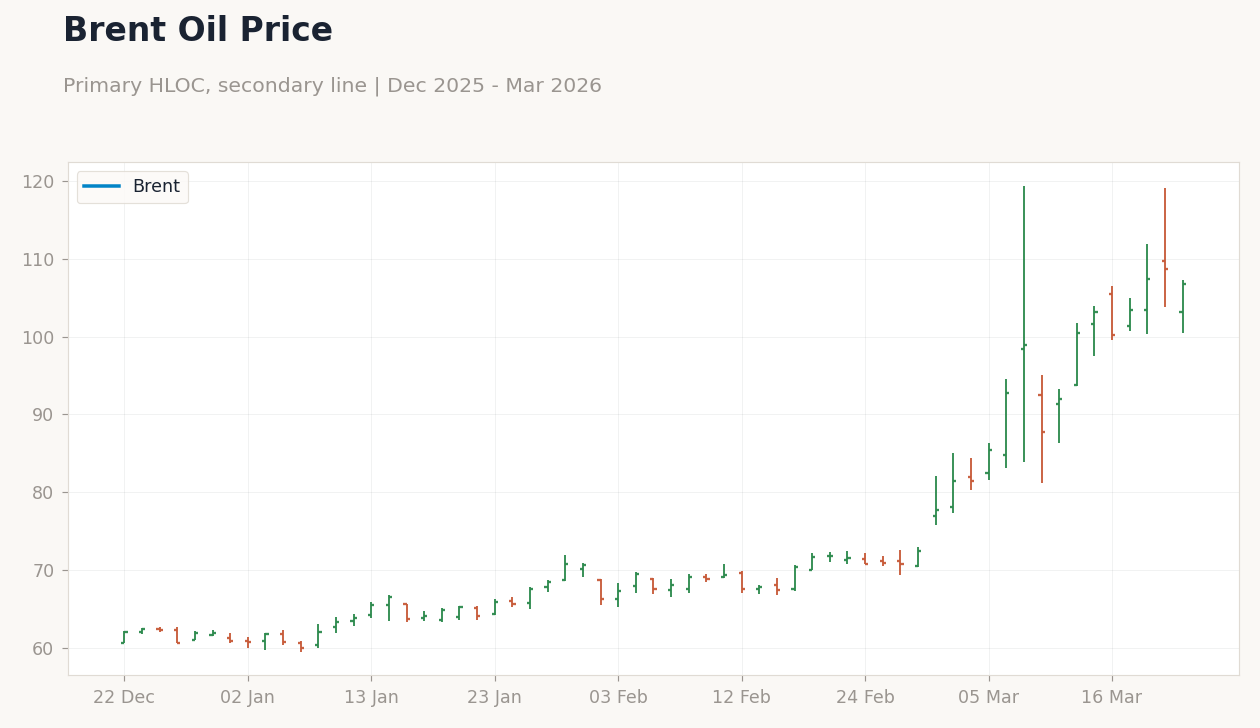Click the x-axis label 13 Jan
The width and height of the screenshot is (1260, 728).
pos(371,698)
